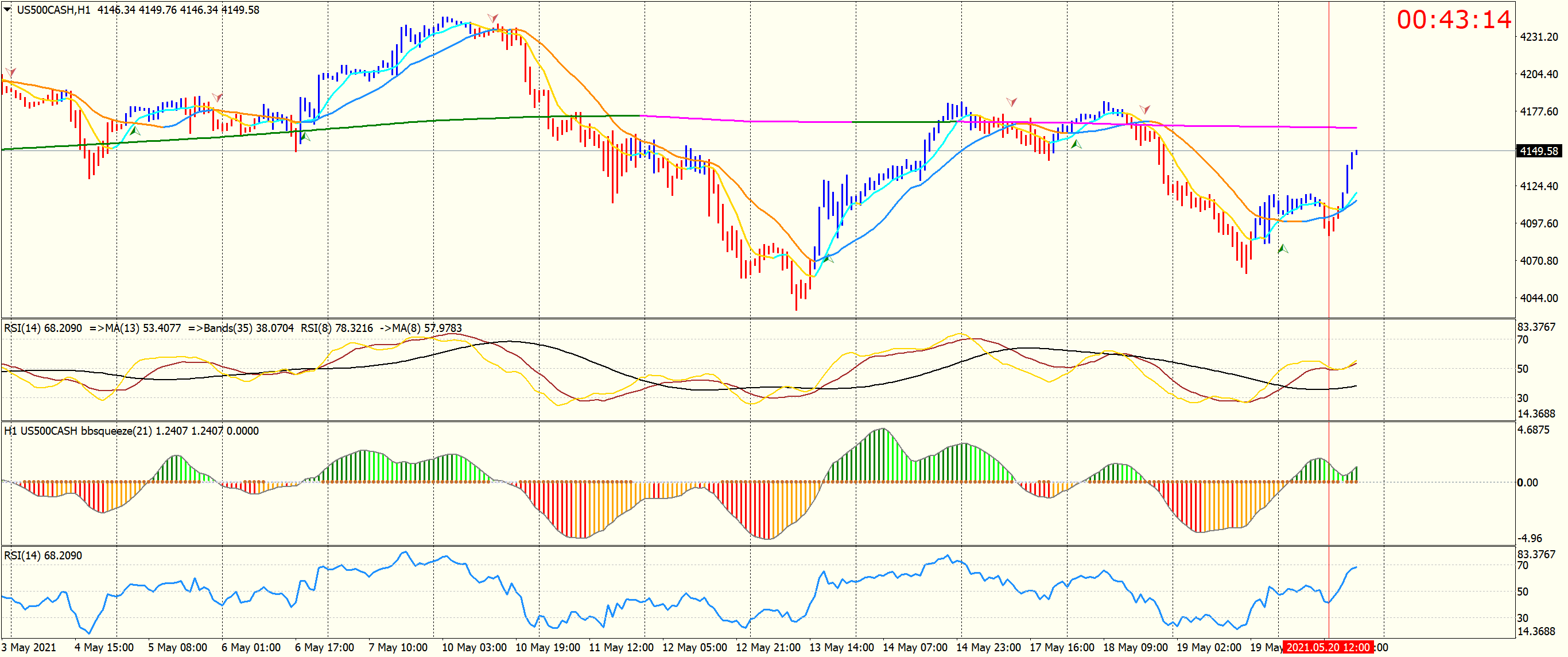Click RSI(14) =>MA(13) indicator label text
1568x657 pixels.
(x=91, y=328)
